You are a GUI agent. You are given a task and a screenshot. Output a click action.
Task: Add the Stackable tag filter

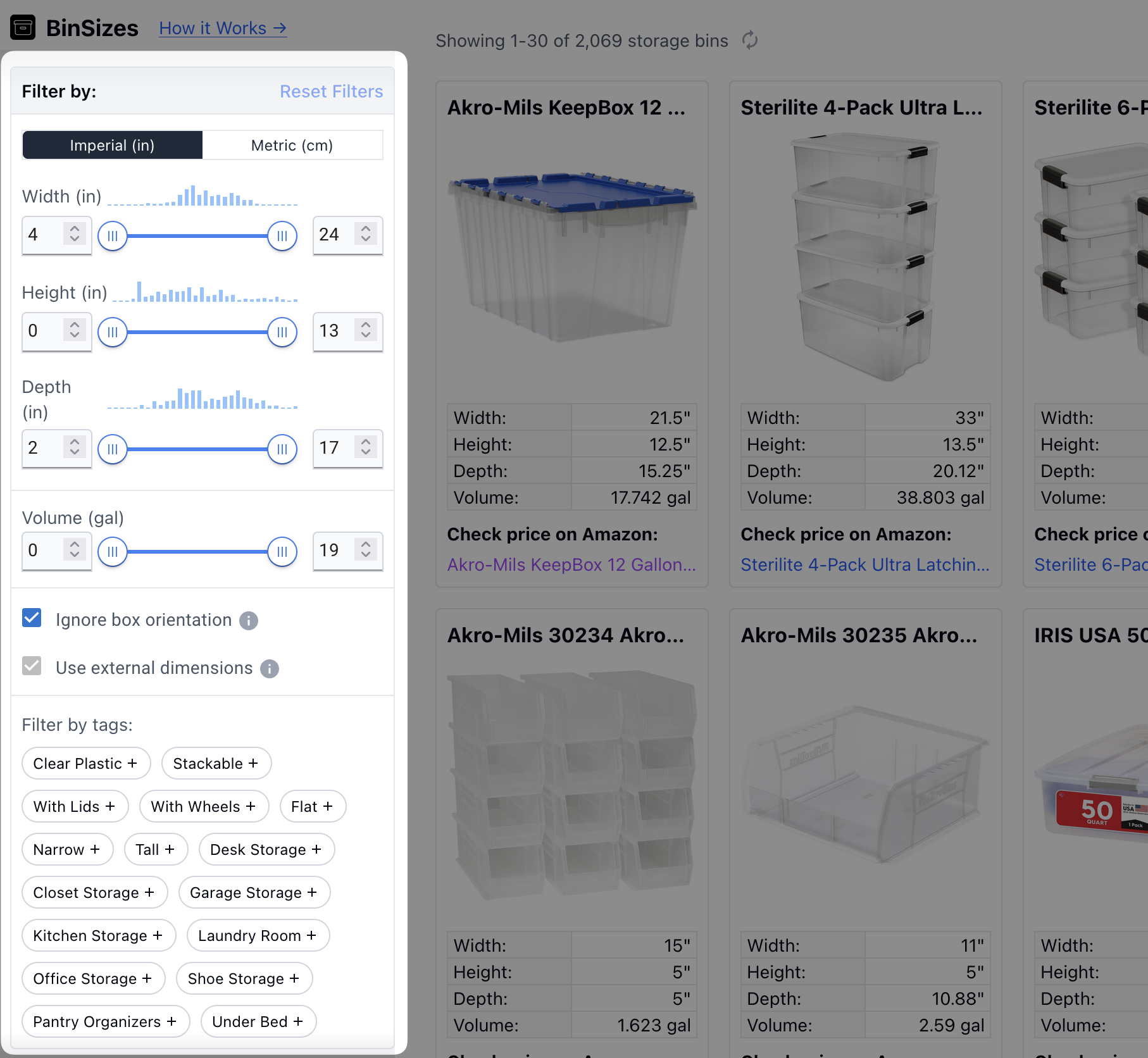pyautogui.click(x=216, y=764)
